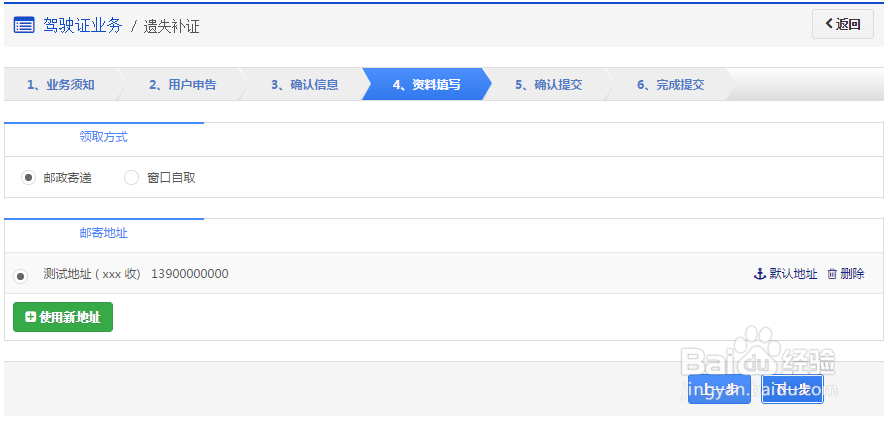Go to step 1、业务须知
This screenshot has height=421, width=888.
click(x=61, y=85)
